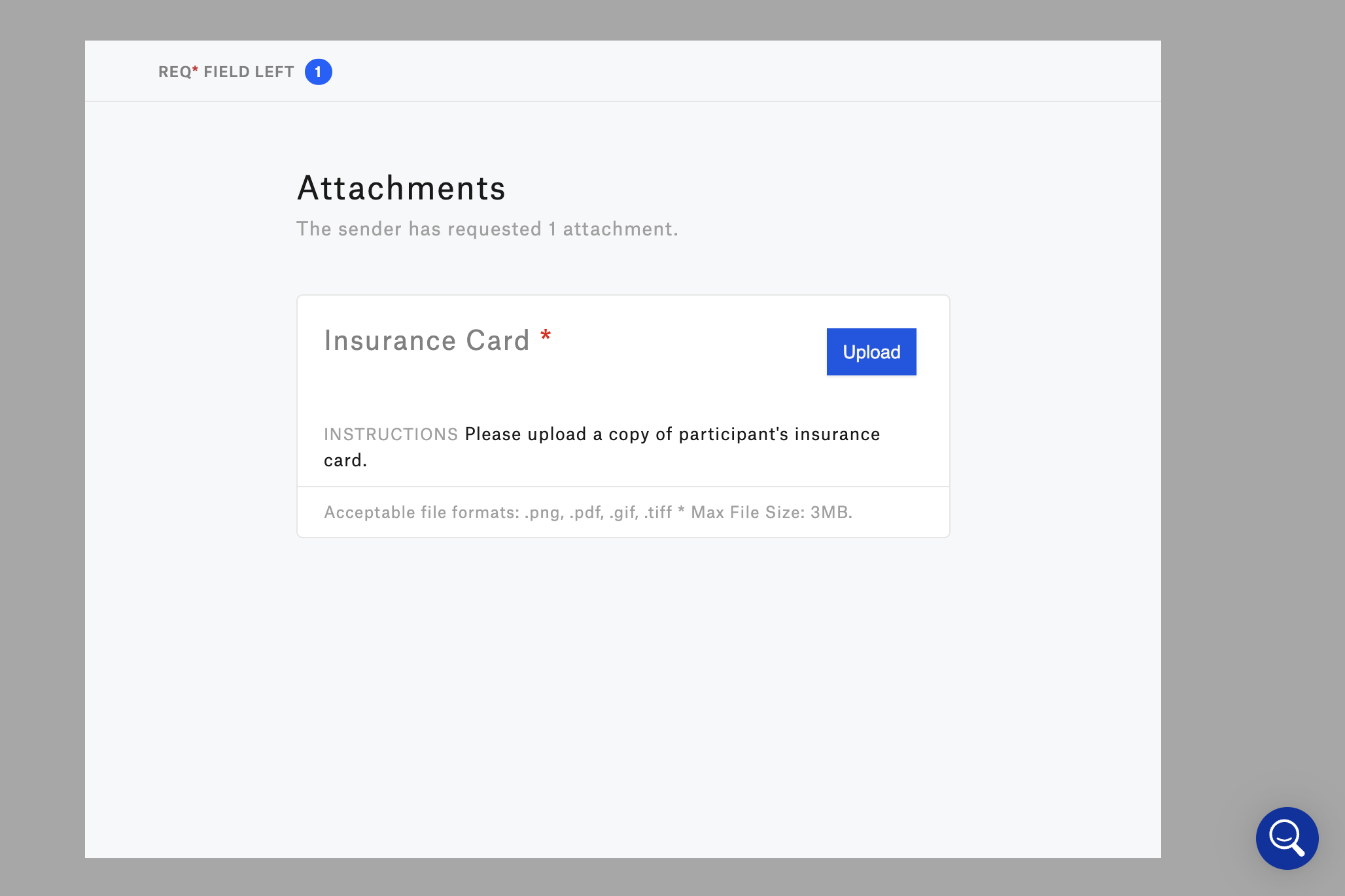Click 'The sender has requested 1 attachment.' text
This screenshot has height=896, width=1345.
click(487, 229)
